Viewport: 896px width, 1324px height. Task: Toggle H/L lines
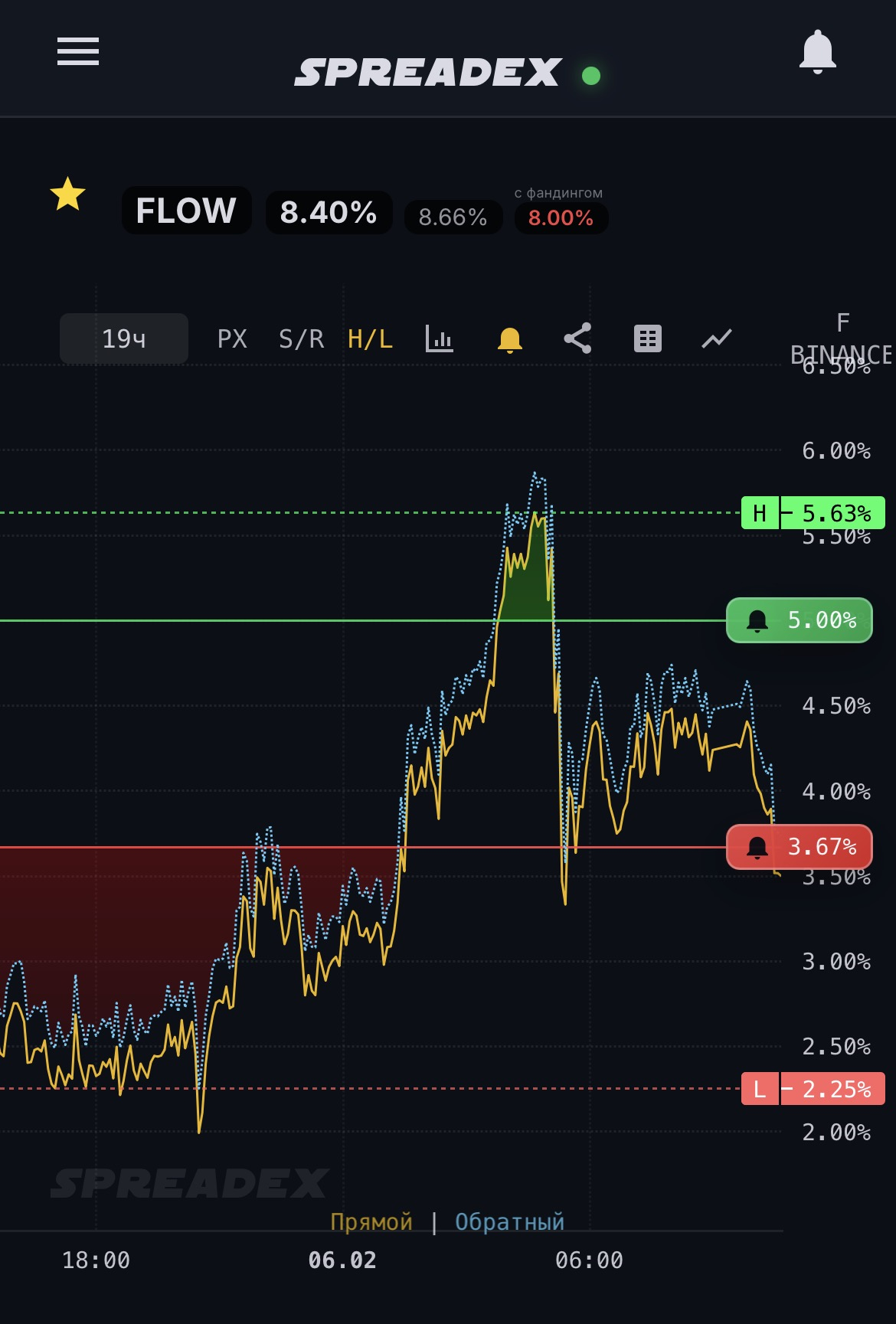coord(370,338)
